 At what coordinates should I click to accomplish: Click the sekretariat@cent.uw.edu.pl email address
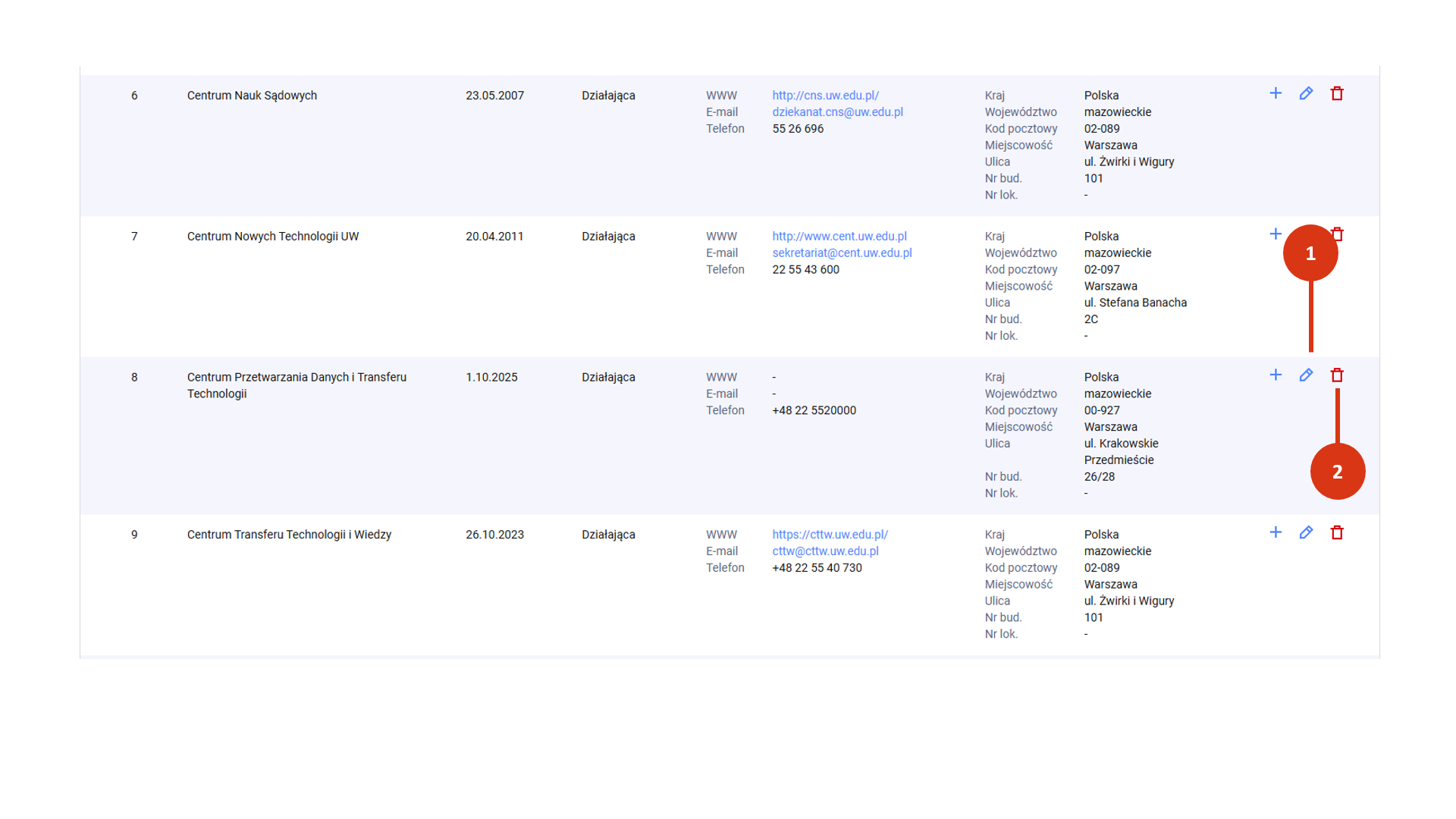click(842, 253)
